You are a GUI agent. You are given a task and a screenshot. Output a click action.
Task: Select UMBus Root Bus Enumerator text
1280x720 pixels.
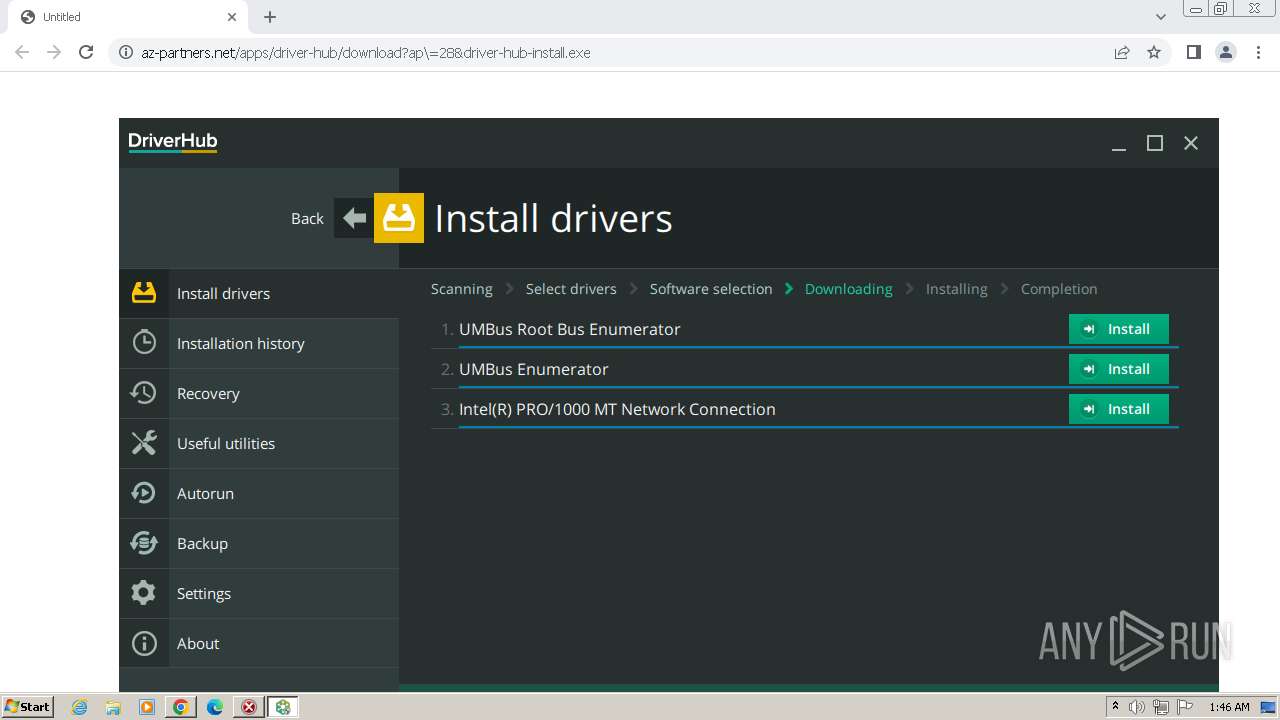click(569, 329)
